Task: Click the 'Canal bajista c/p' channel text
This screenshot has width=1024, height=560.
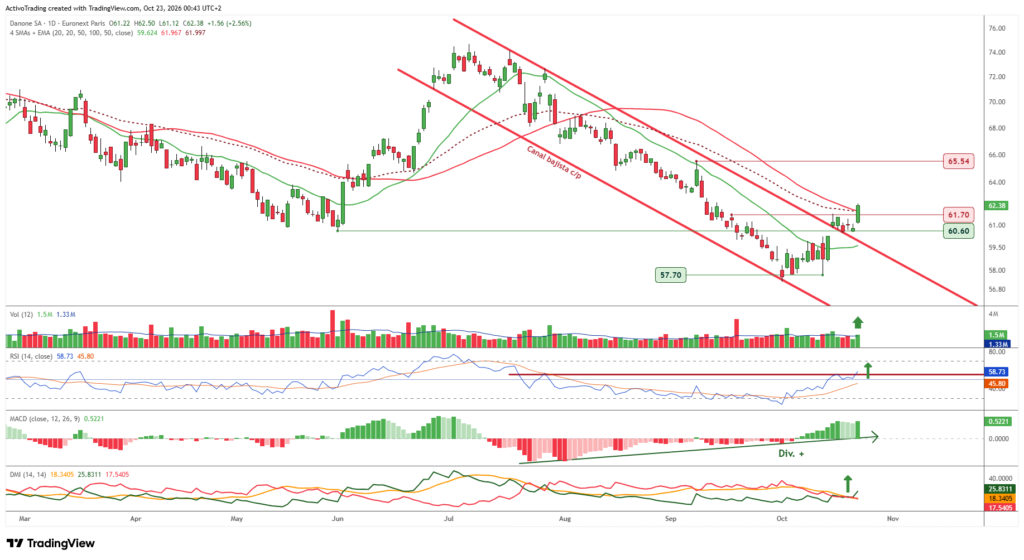Action: tap(554, 163)
